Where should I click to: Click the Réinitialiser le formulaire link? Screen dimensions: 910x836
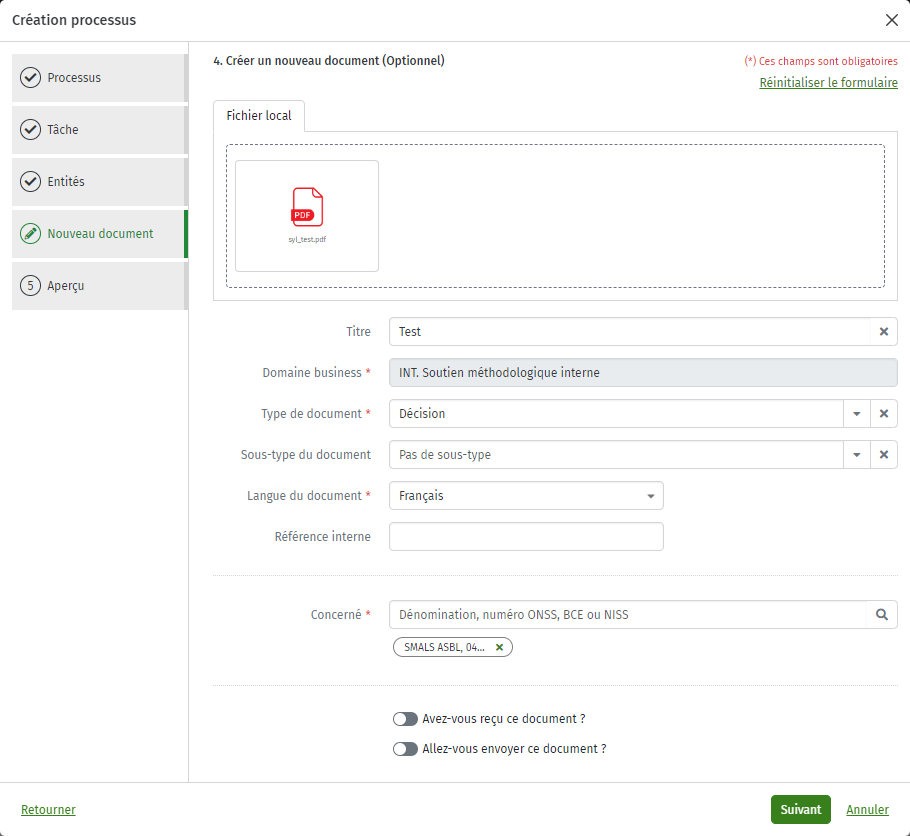coord(828,82)
